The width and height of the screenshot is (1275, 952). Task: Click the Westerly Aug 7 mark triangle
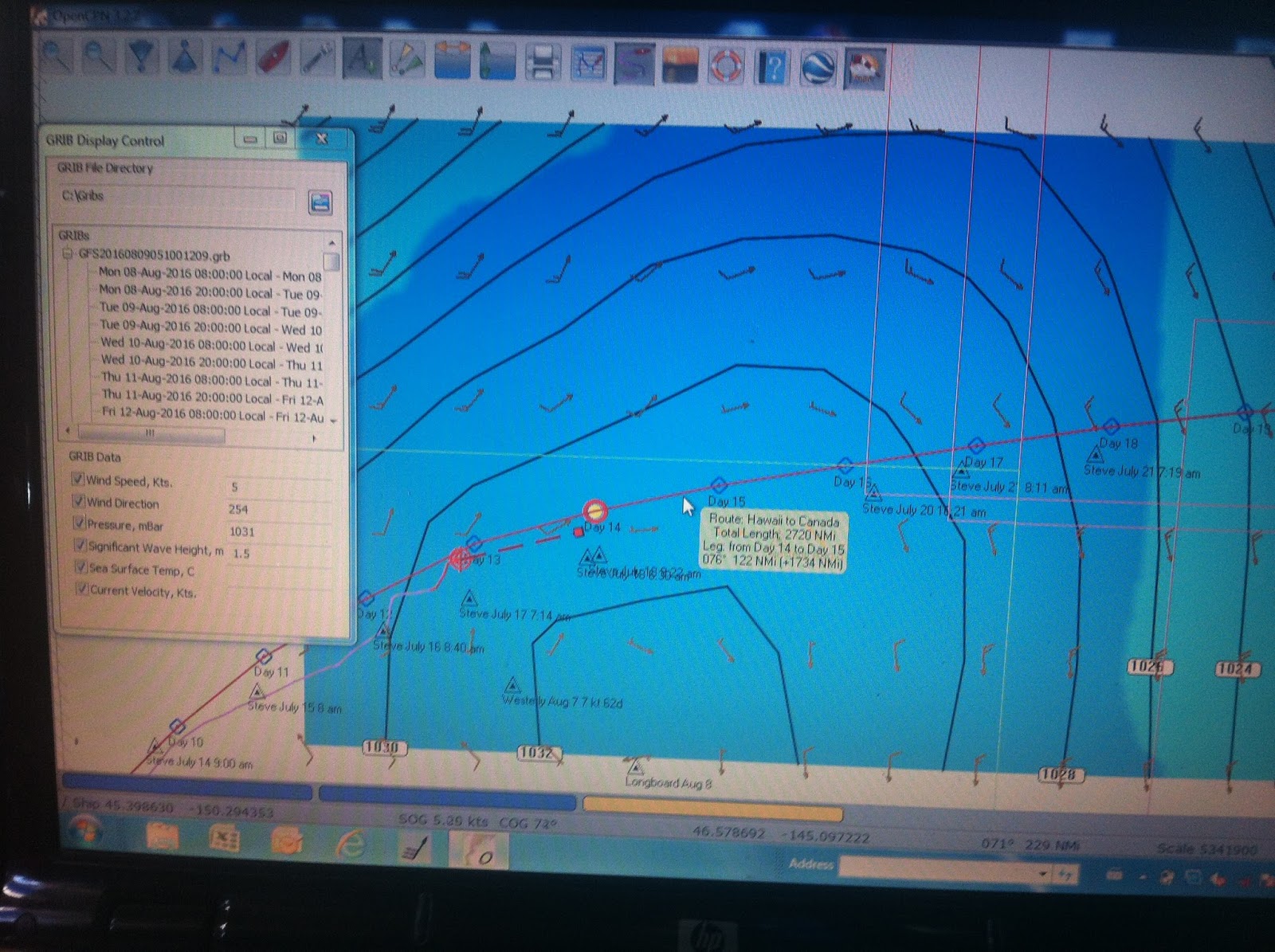click(513, 686)
